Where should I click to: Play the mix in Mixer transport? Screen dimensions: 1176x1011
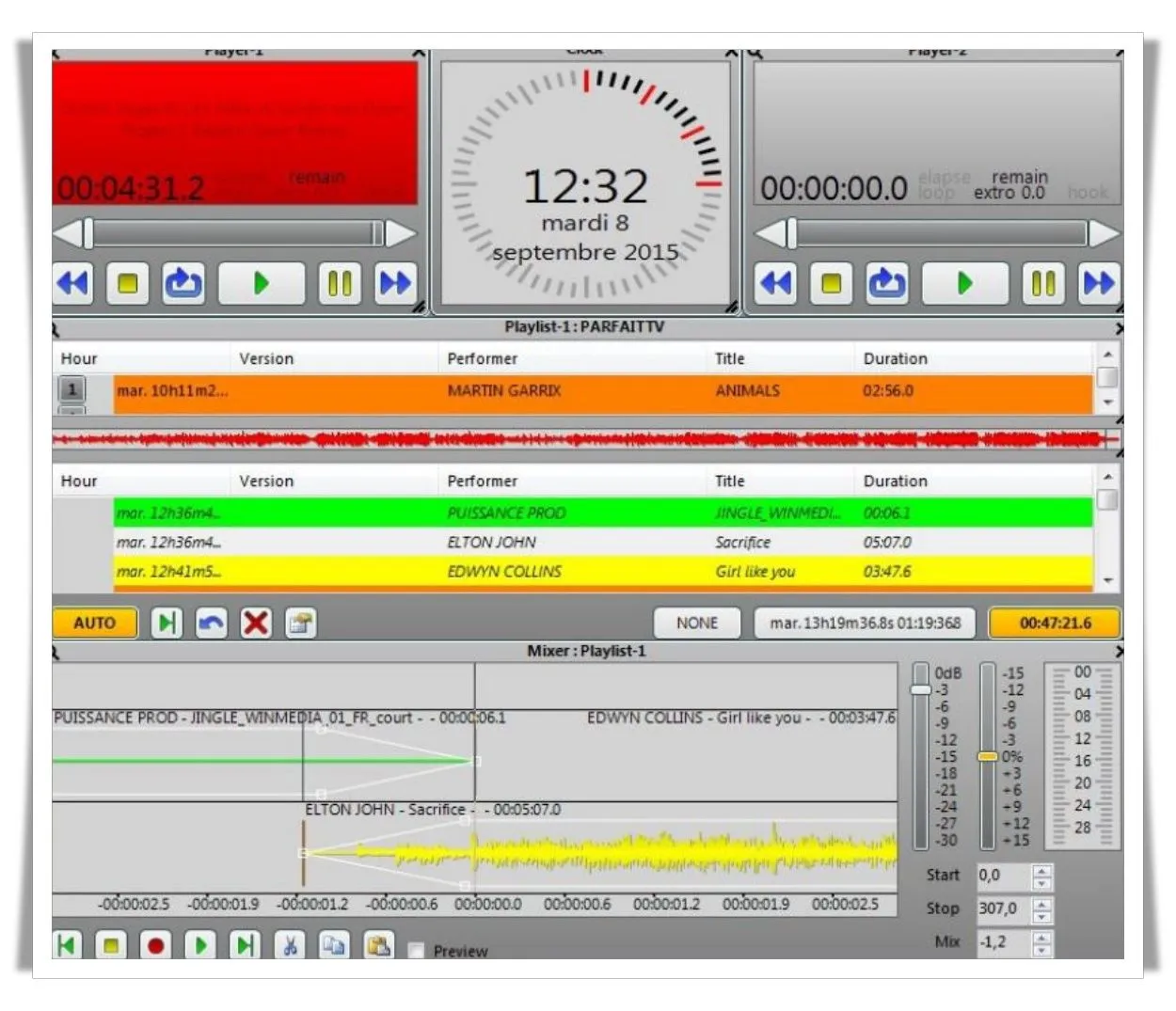pos(199,945)
